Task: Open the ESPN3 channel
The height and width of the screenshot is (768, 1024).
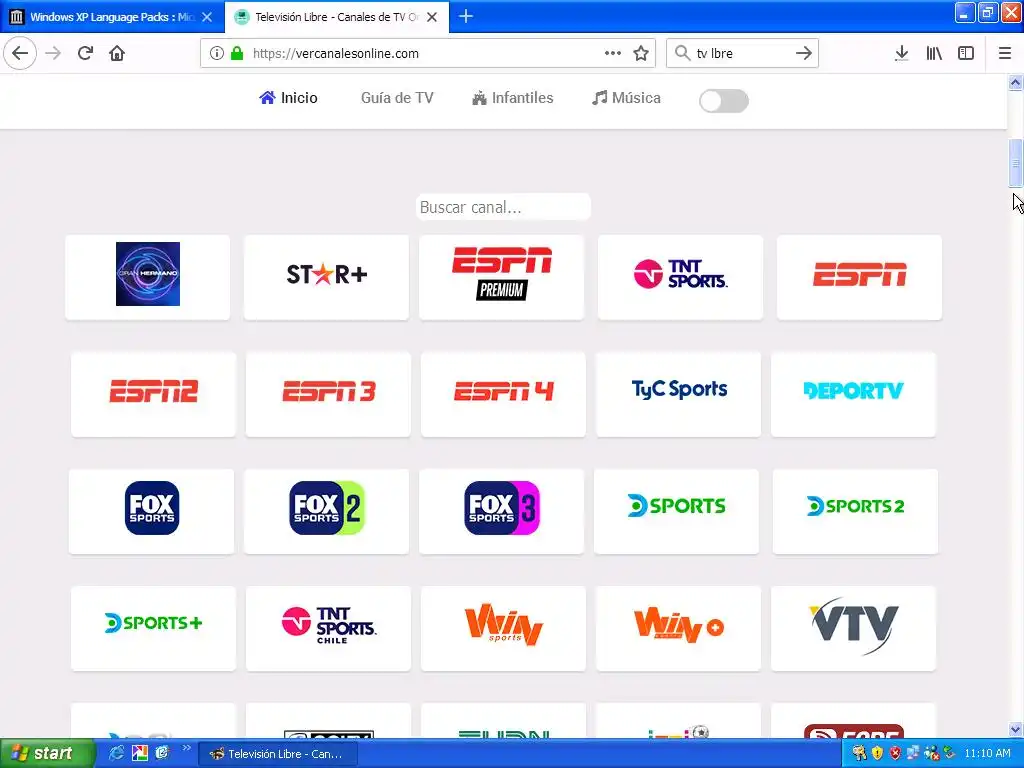Action: tap(328, 394)
